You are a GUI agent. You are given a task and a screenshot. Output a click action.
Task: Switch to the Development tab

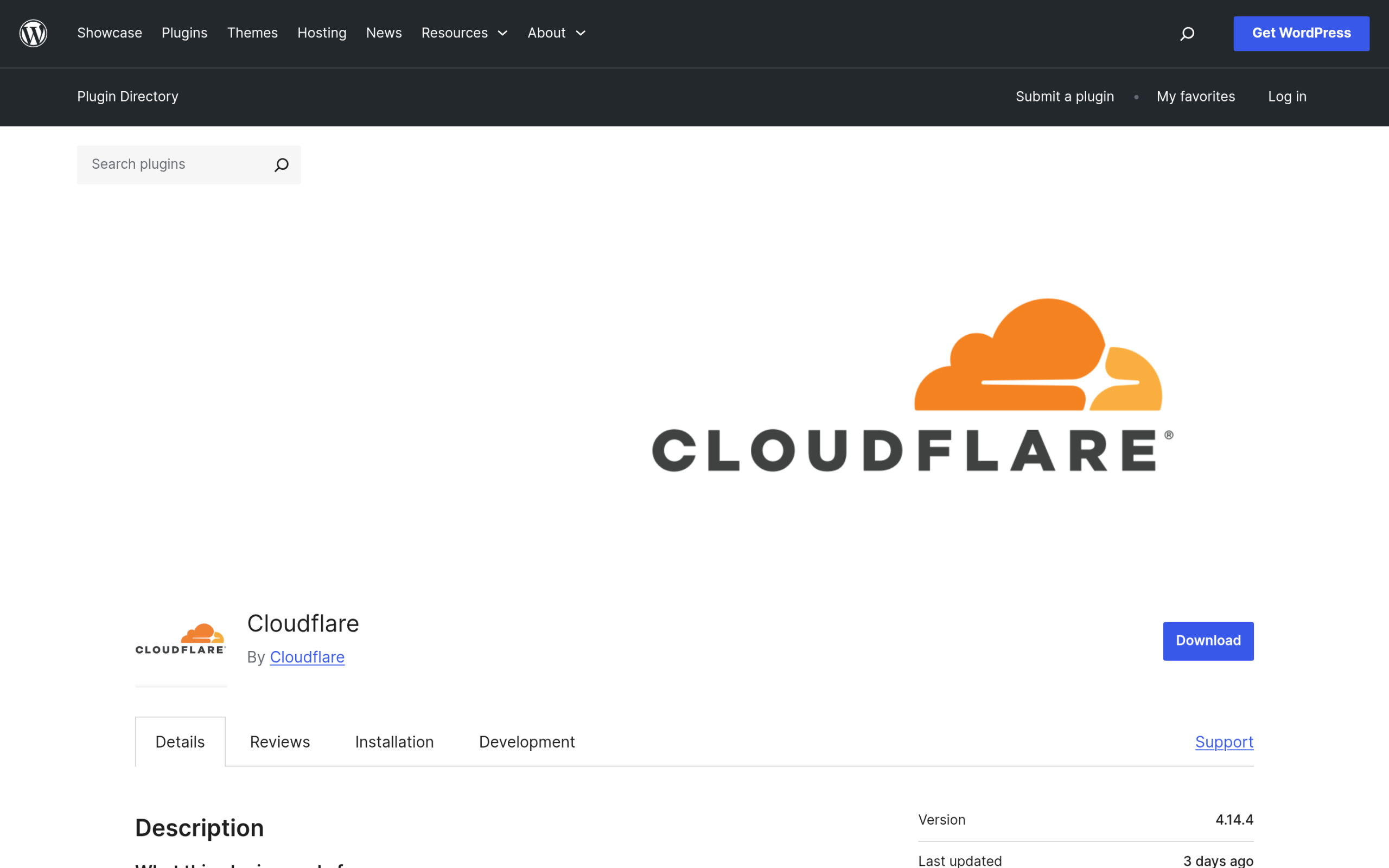click(527, 742)
